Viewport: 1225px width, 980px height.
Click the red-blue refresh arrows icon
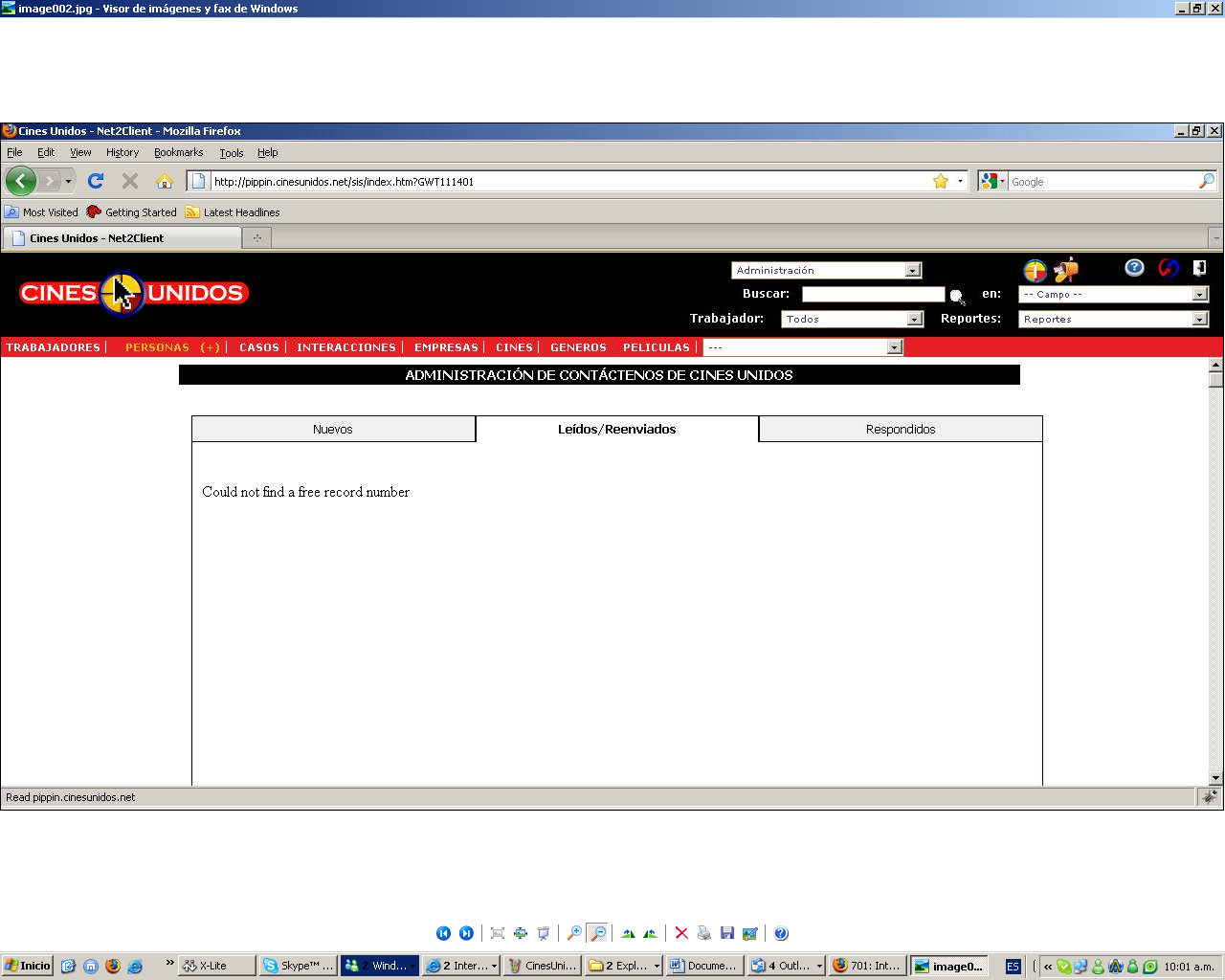click(1169, 268)
